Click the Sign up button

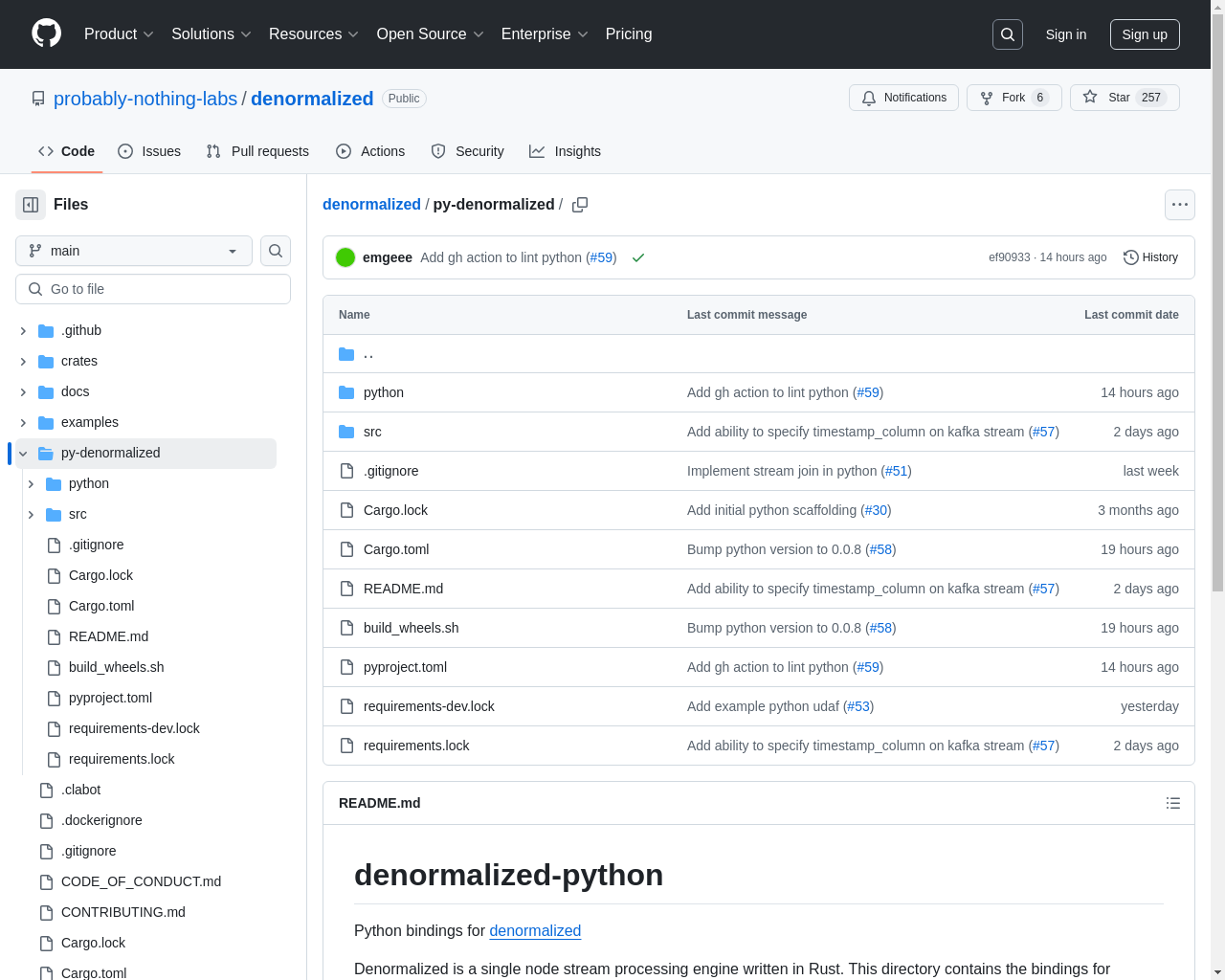tap(1145, 34)
